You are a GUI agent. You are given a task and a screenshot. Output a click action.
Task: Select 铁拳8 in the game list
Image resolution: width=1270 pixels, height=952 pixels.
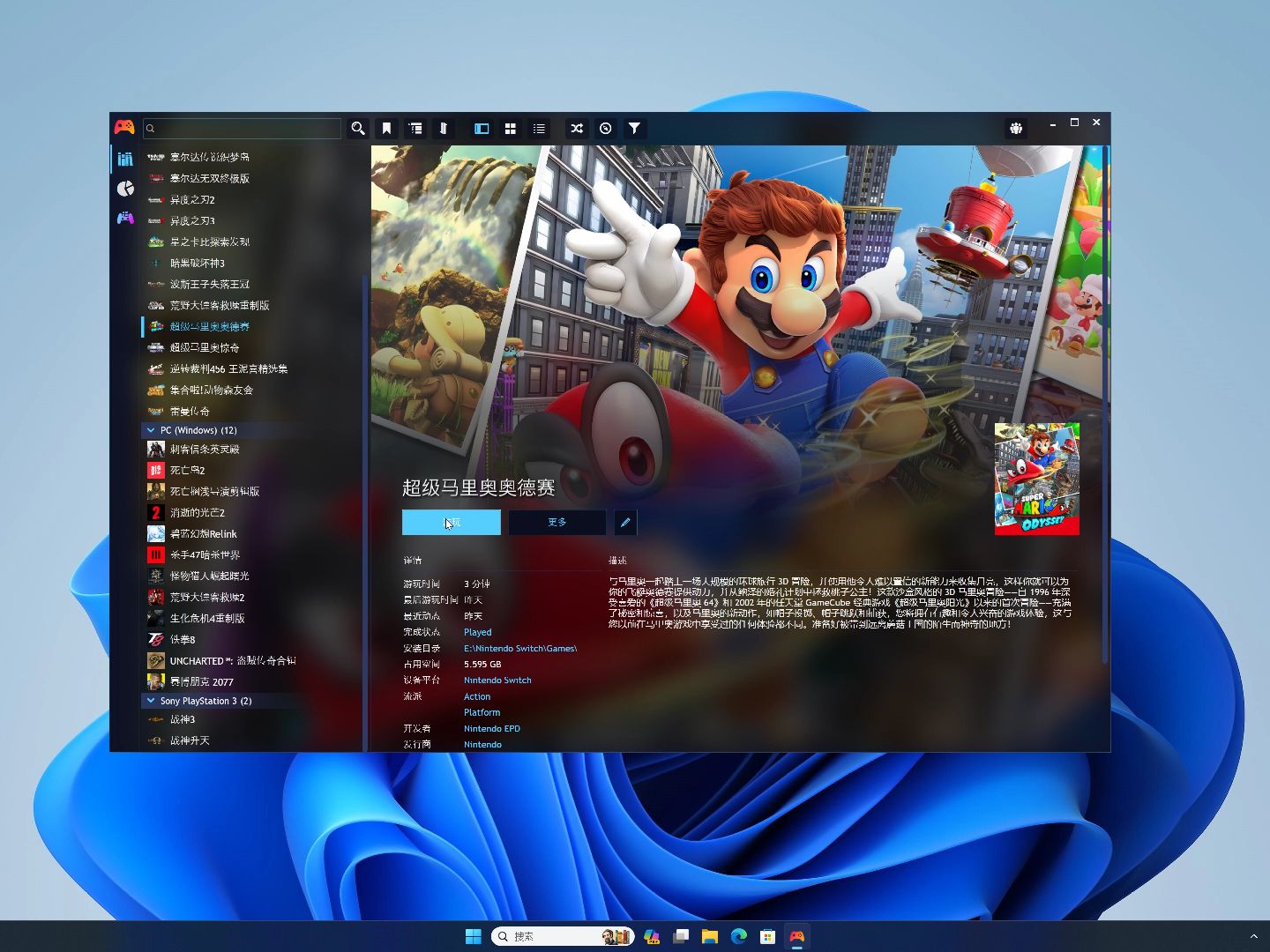(x=251, y=639)
